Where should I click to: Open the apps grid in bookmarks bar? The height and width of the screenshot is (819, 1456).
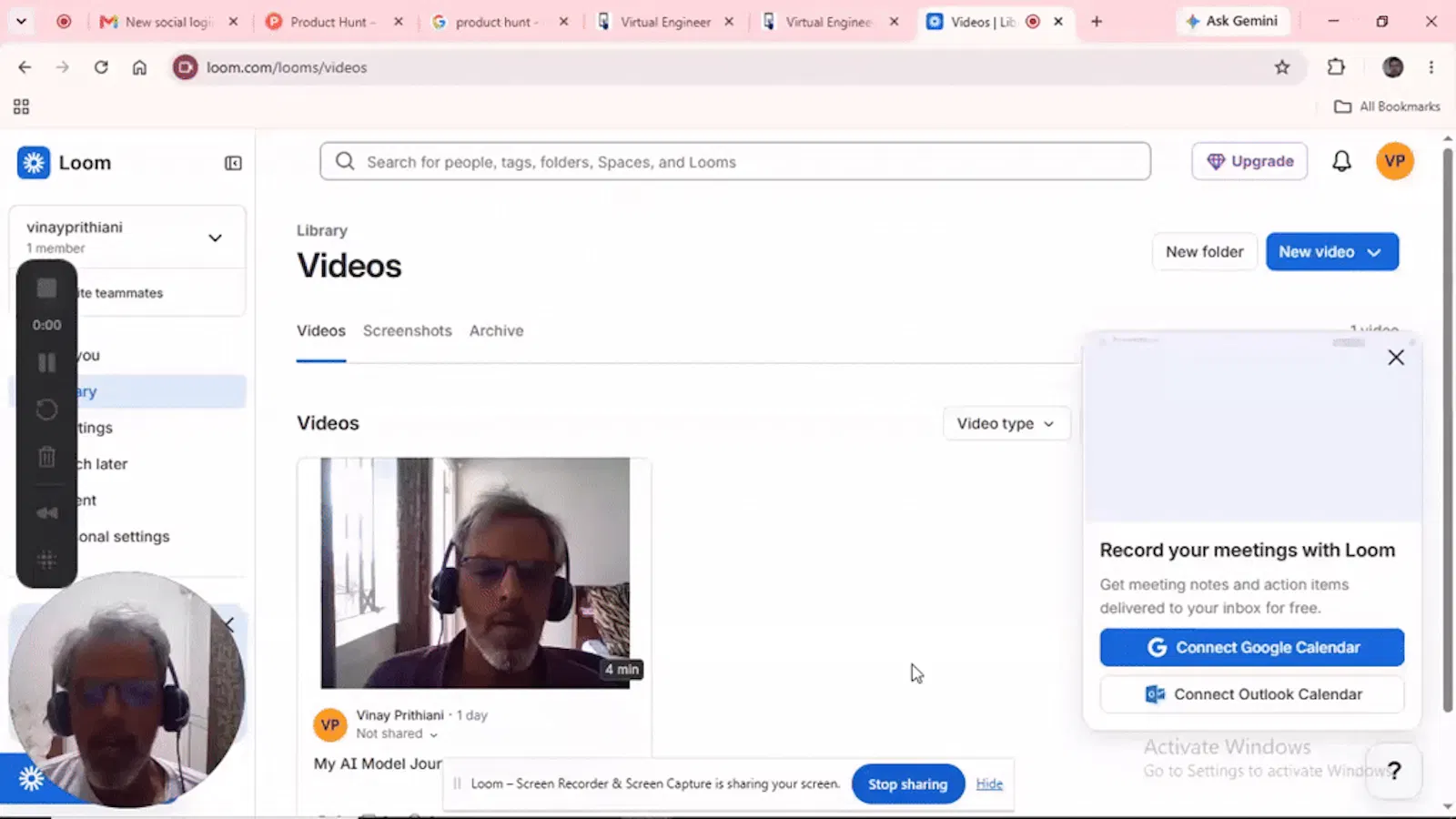22,106
